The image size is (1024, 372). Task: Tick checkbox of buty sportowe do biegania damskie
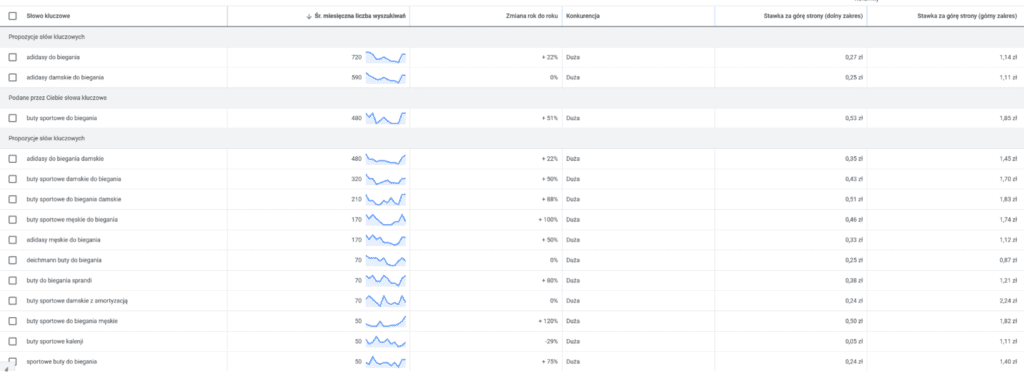[x=12, y=199]
